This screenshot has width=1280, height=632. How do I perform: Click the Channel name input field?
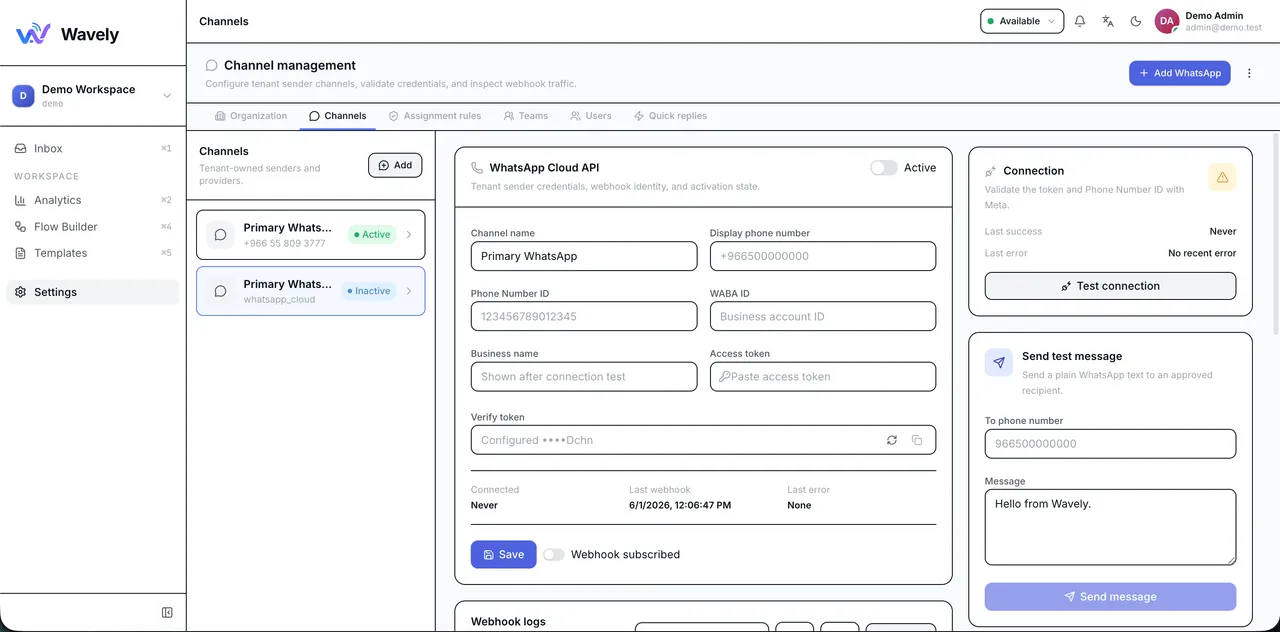(584, 256)
